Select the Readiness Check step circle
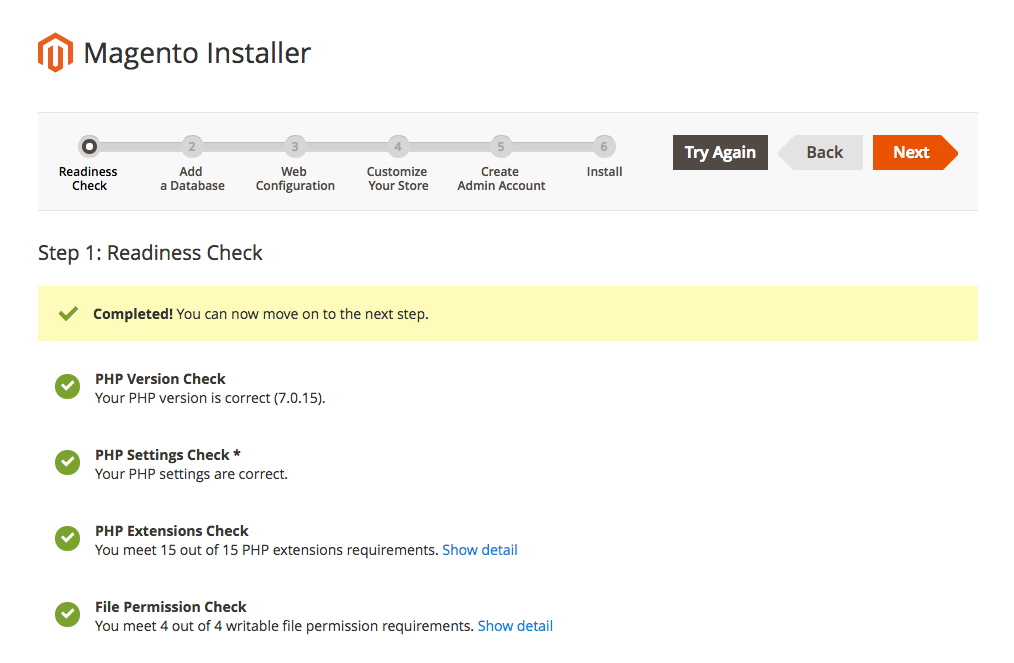1014x663 pixels. click(x=89, y=147)
